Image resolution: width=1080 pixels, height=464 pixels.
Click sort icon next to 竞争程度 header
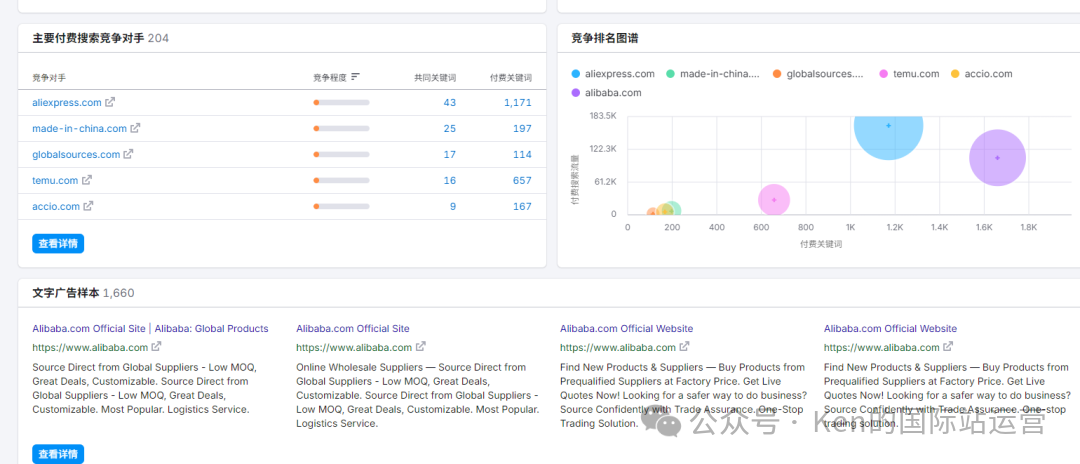click(x=355, y=77)
